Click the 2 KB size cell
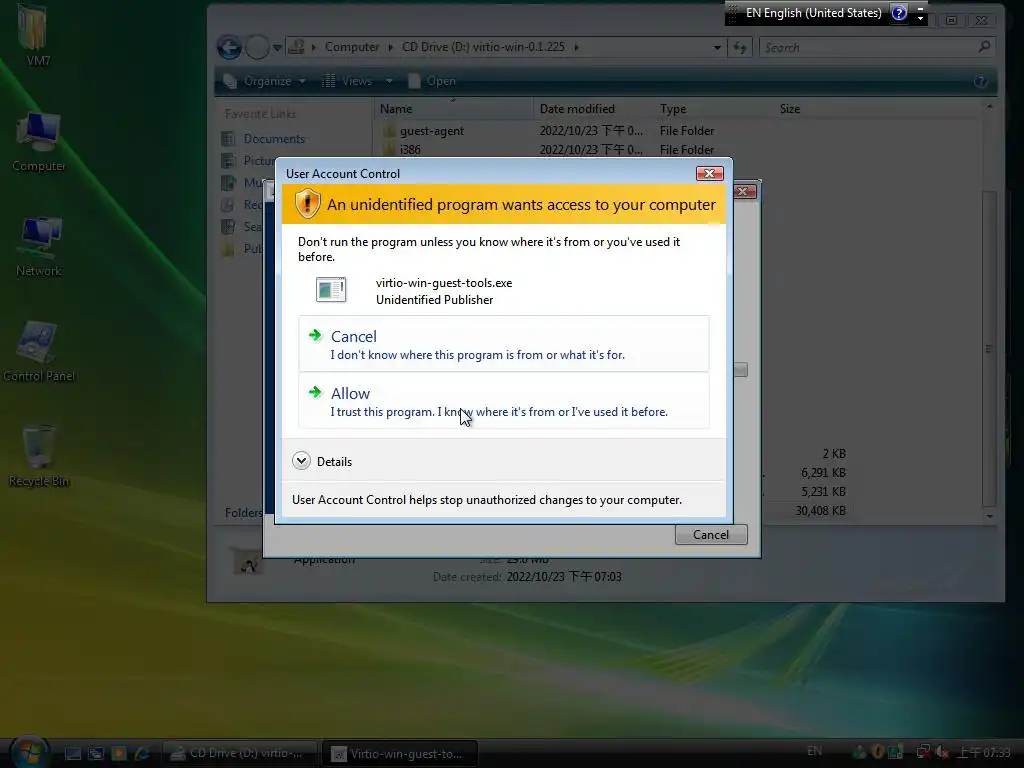 [834, 453]
